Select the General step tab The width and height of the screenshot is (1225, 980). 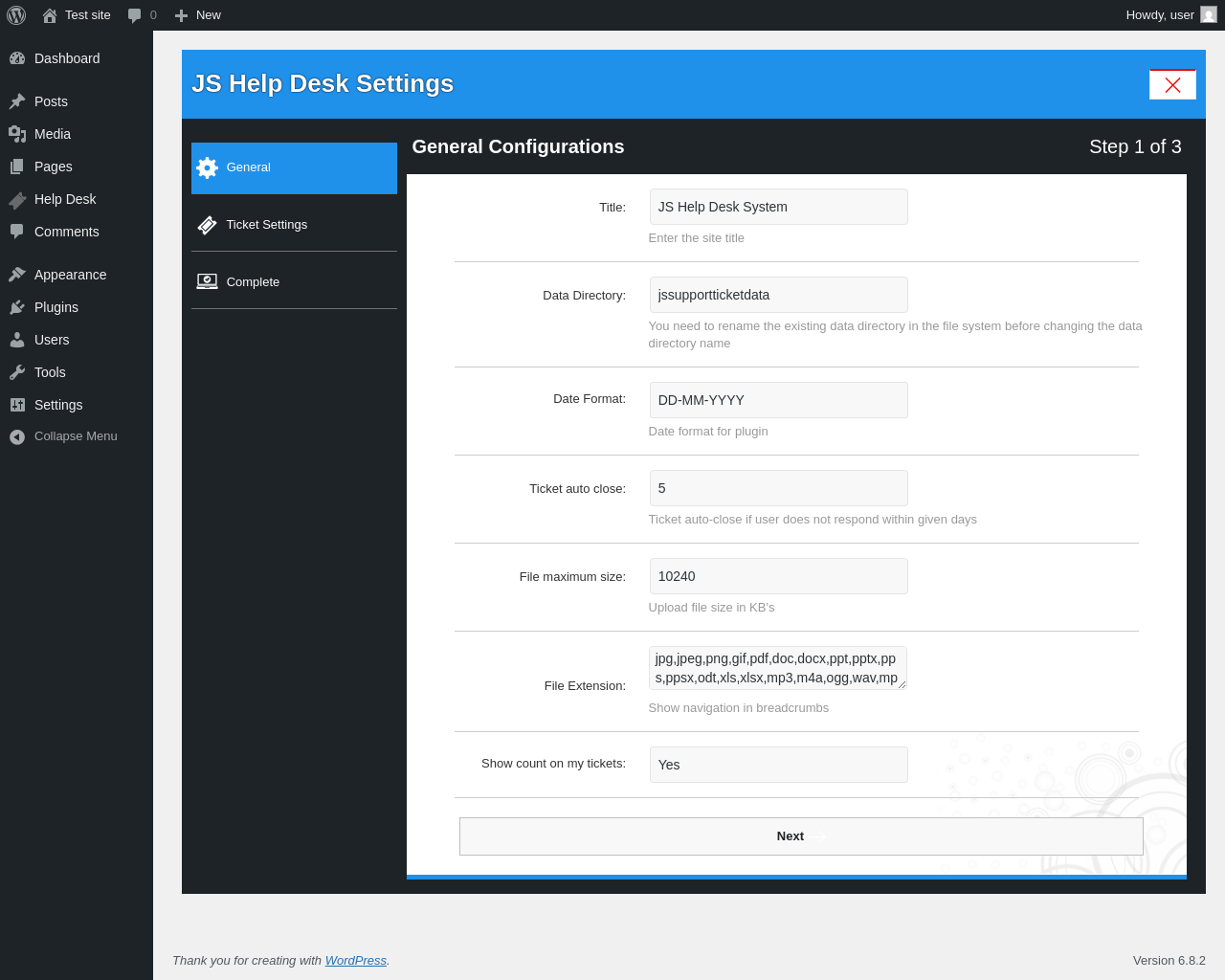294,167
